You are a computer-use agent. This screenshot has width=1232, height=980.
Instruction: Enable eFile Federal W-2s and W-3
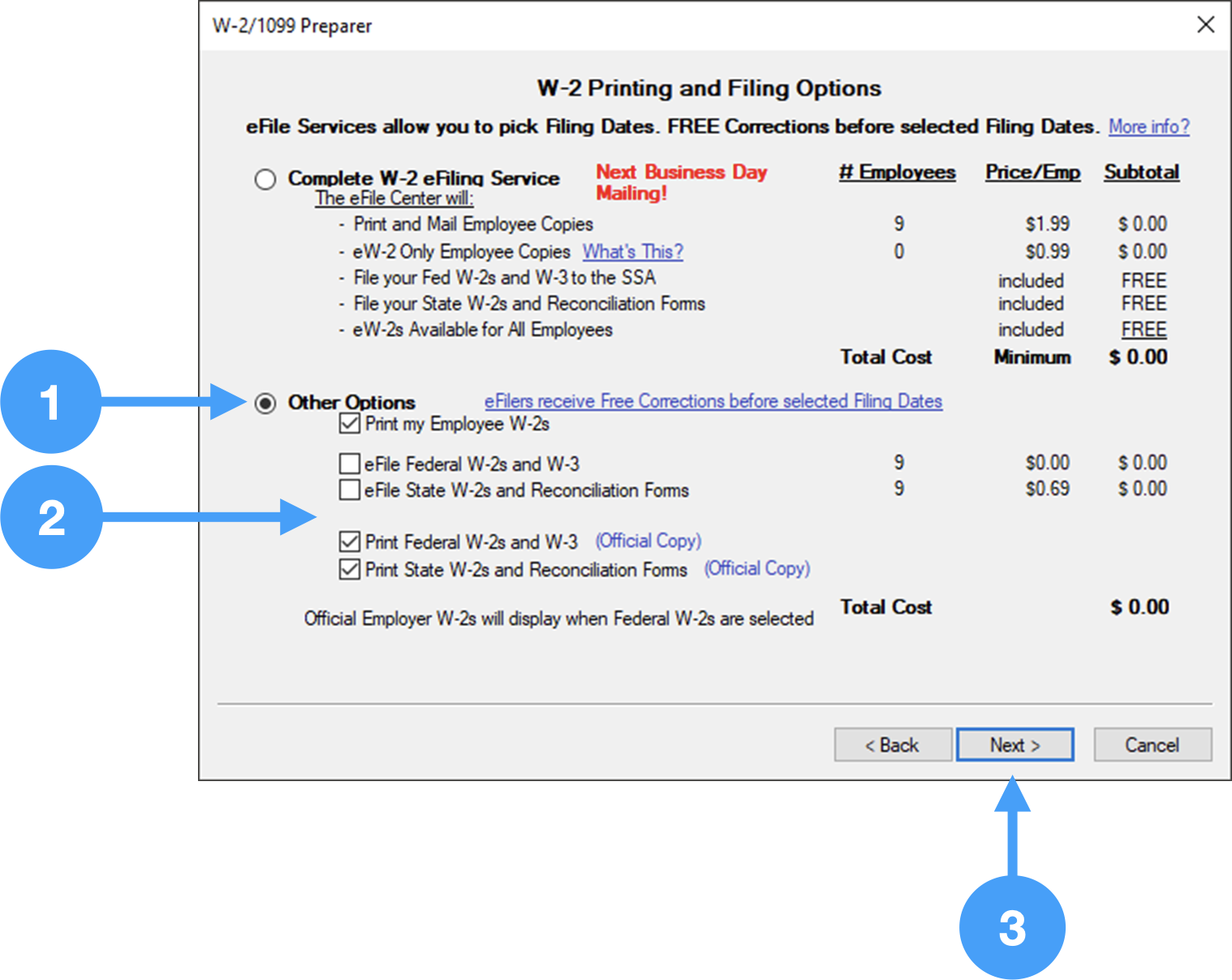click(x=350, y=464)
